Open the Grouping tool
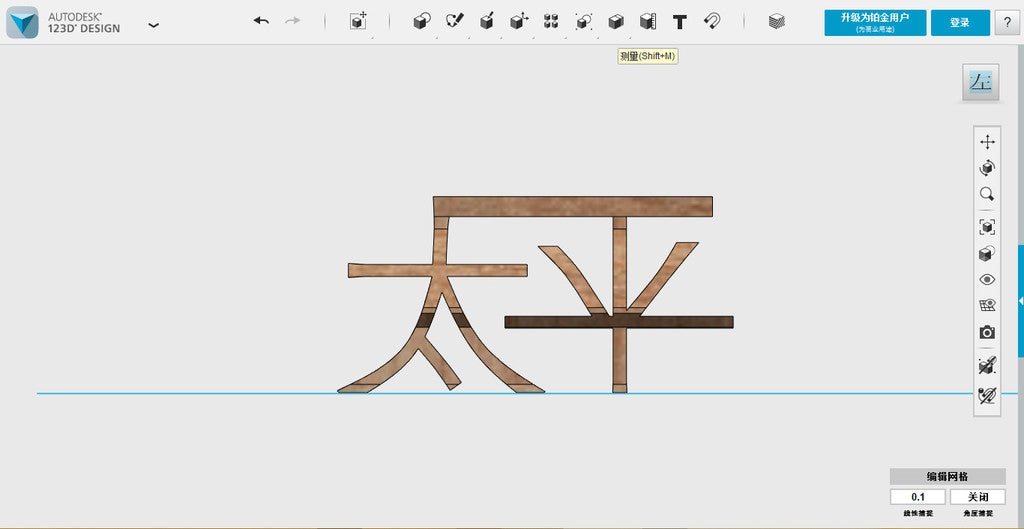 coord(583,22)
